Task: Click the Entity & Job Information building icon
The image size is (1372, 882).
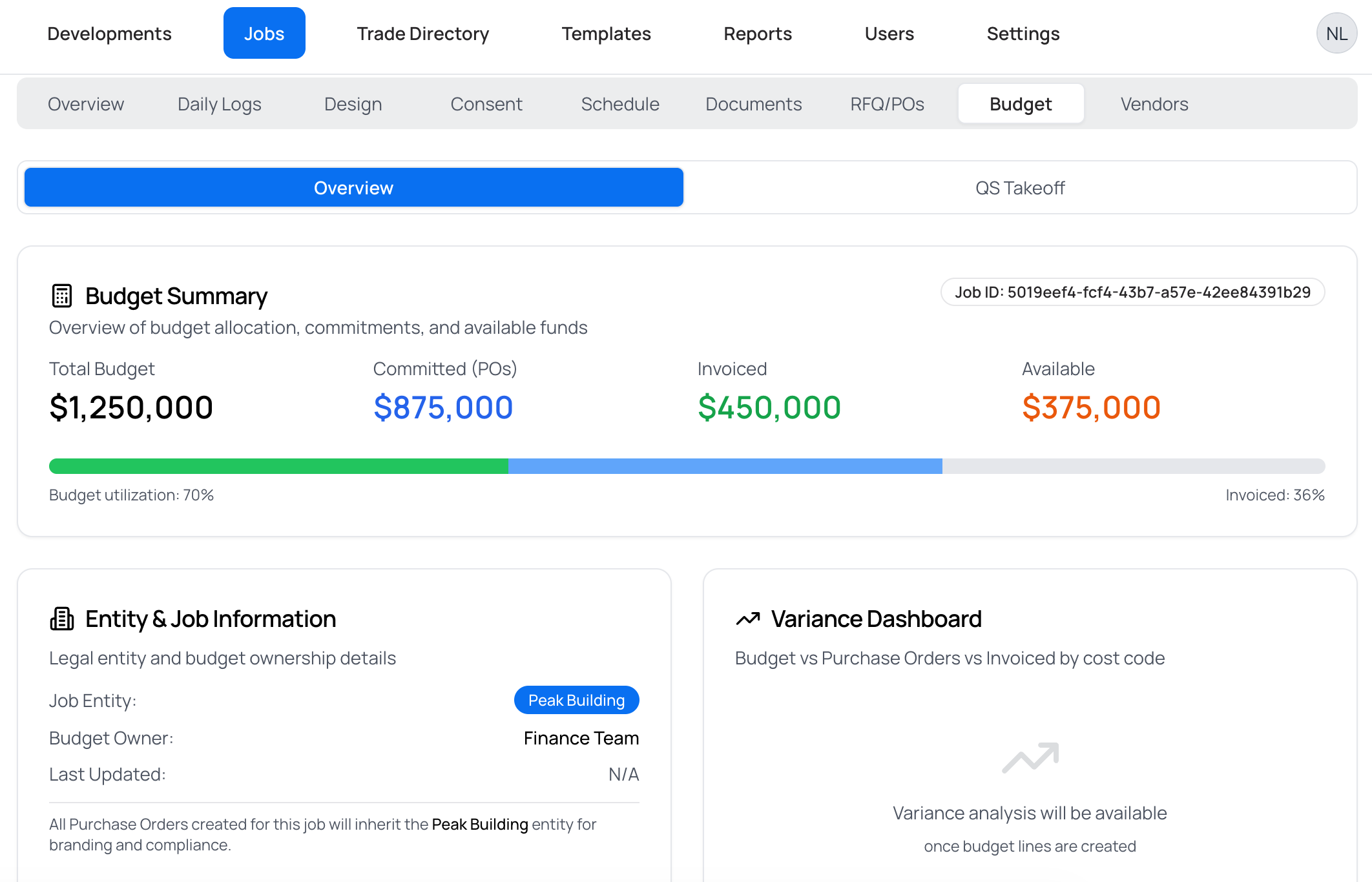Action: (62, 619)
